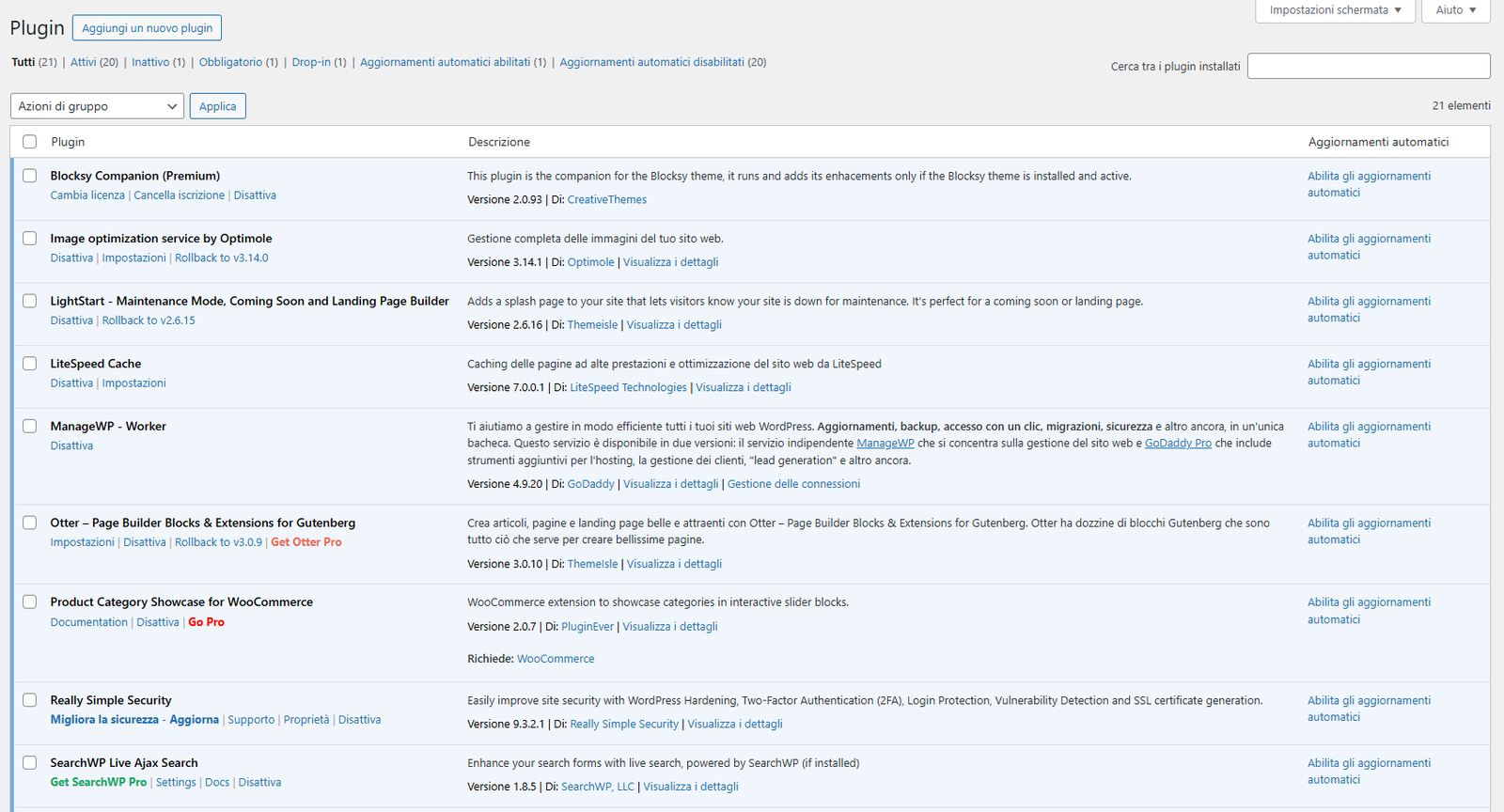Show Aggiornamenti automatici abilitati filter

point(452,62)
